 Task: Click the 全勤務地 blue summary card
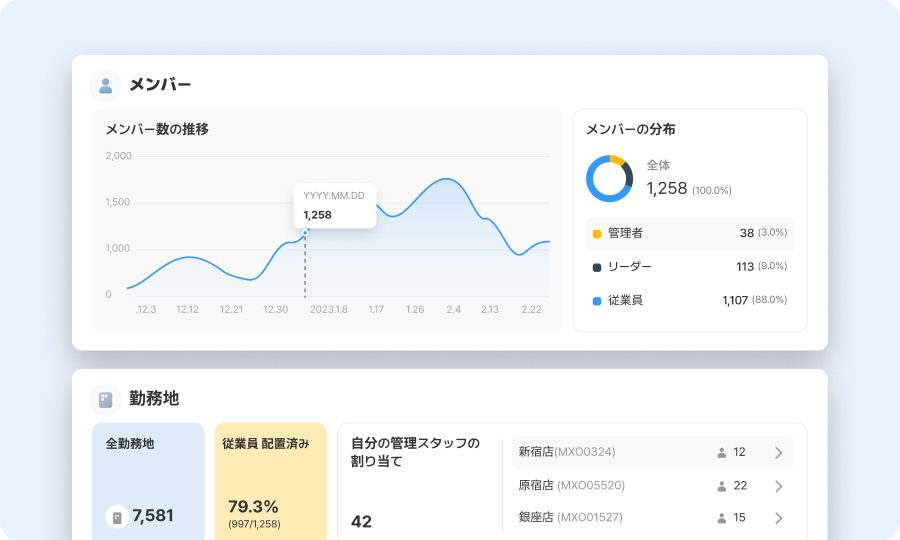[148, 481]
